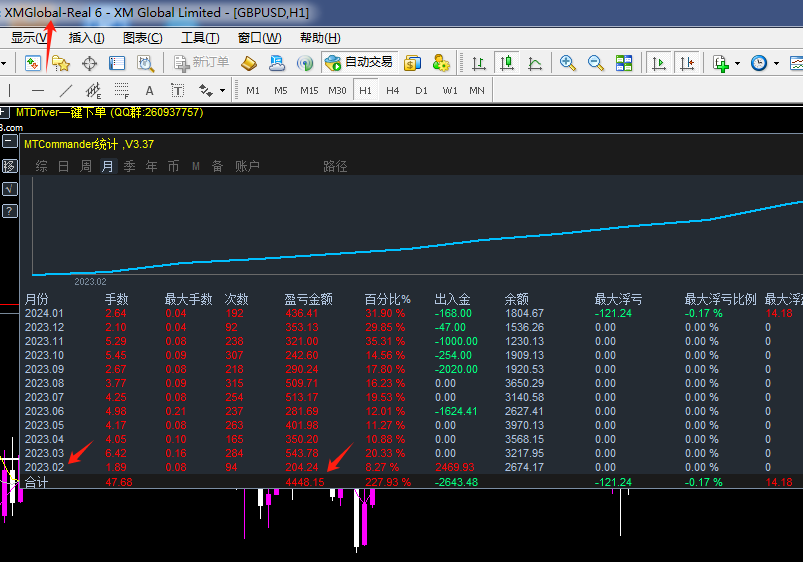The height and width of the screenshot is (562, 803).
Task: Switch timeframe to D1
Action: (x=421, y=91)
